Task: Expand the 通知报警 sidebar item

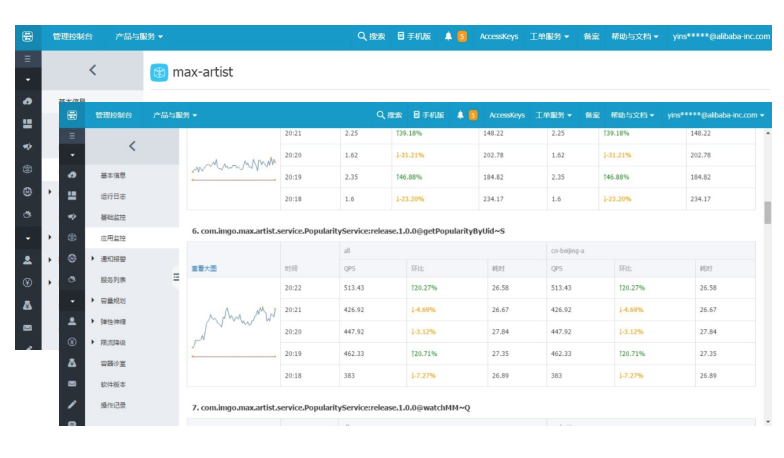Action: (92, 258)
